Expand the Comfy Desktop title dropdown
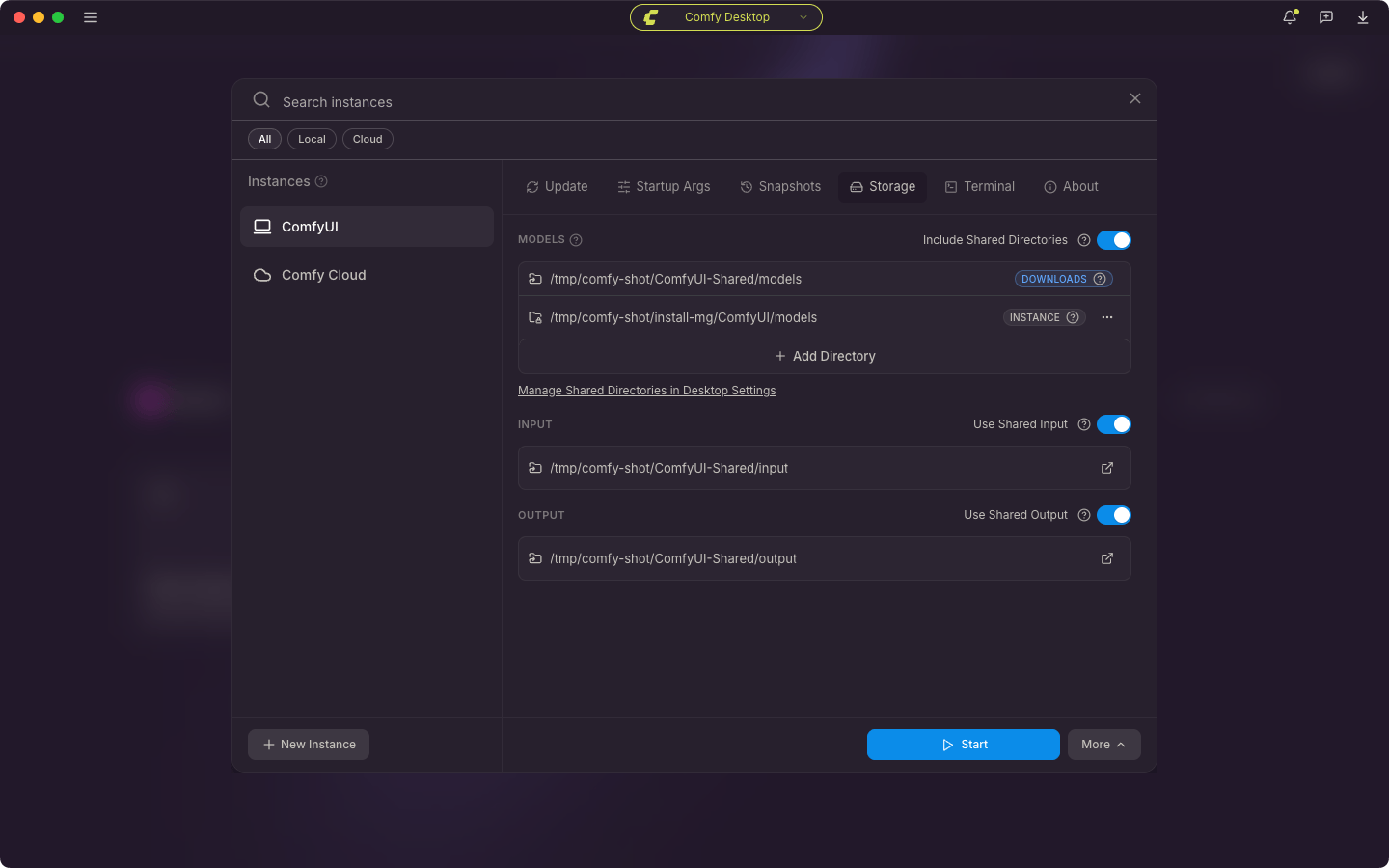The image size is (1389, 868). [x=726, y=17]
